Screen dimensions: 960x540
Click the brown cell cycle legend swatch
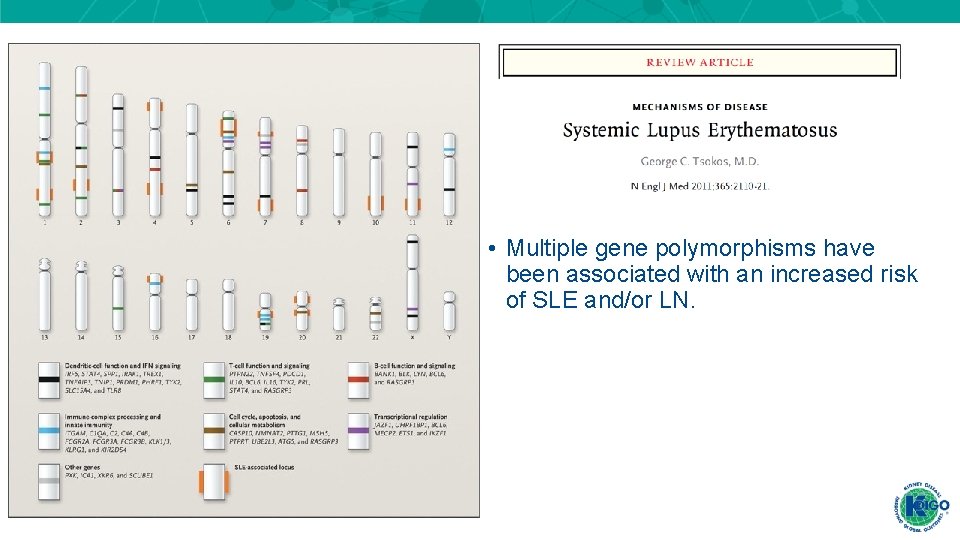214,432
